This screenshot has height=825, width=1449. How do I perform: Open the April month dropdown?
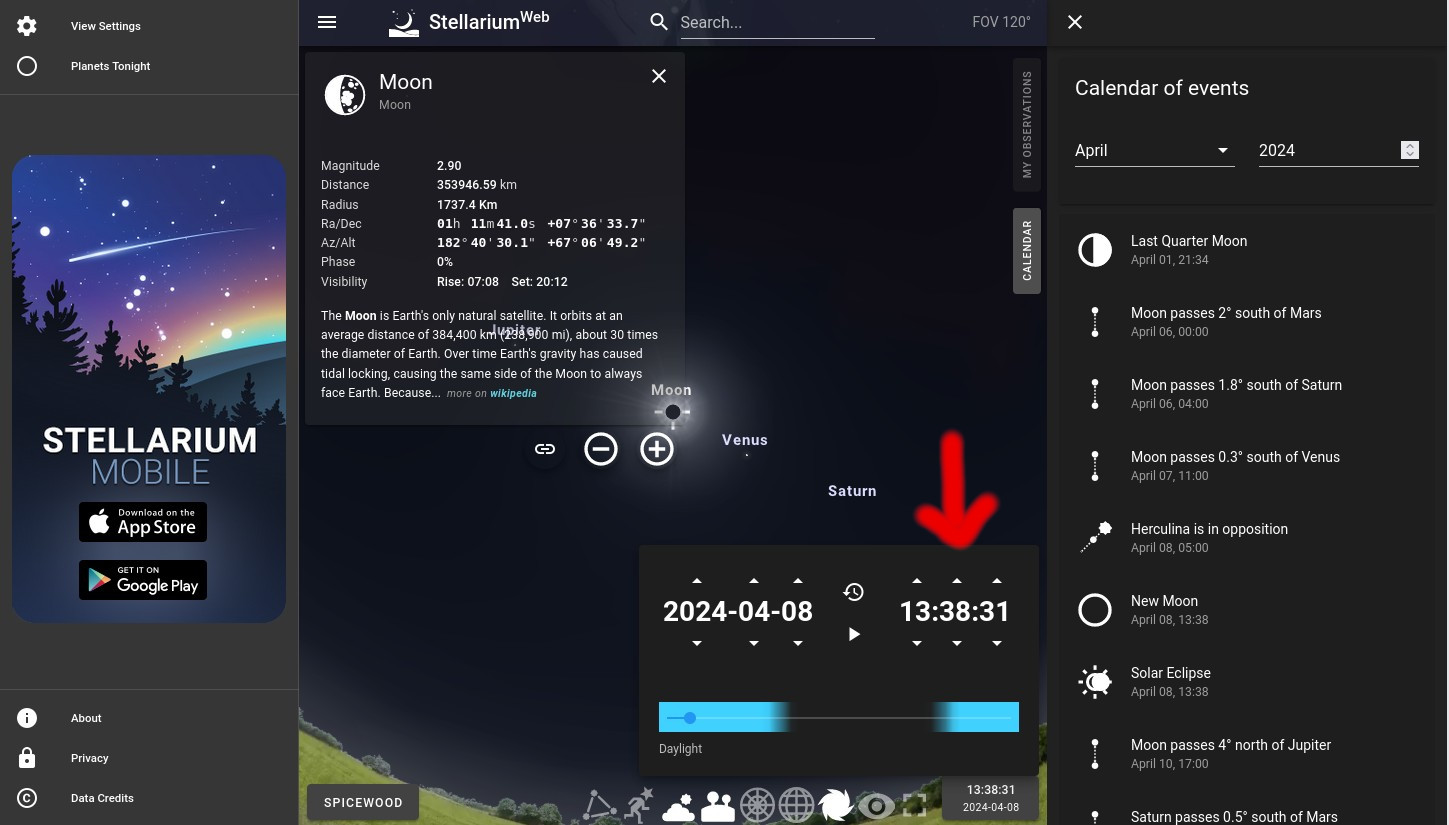1153,150
